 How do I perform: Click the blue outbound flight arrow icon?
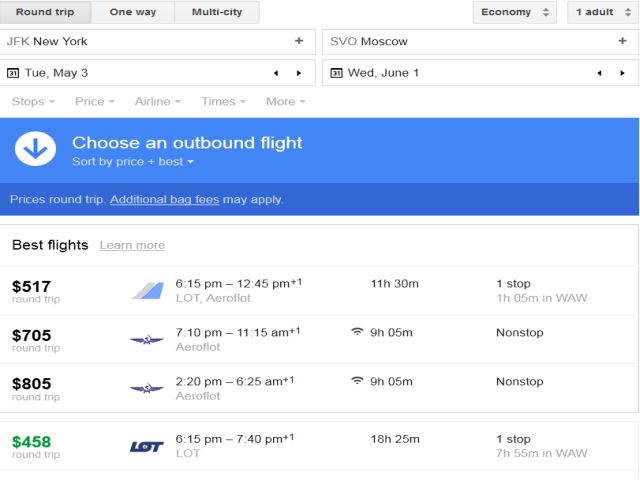point(35,150)
